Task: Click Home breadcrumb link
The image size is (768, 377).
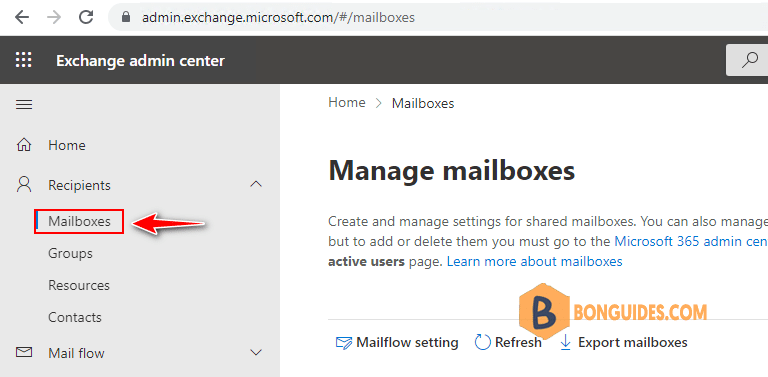Action: (x=347, y=103)
